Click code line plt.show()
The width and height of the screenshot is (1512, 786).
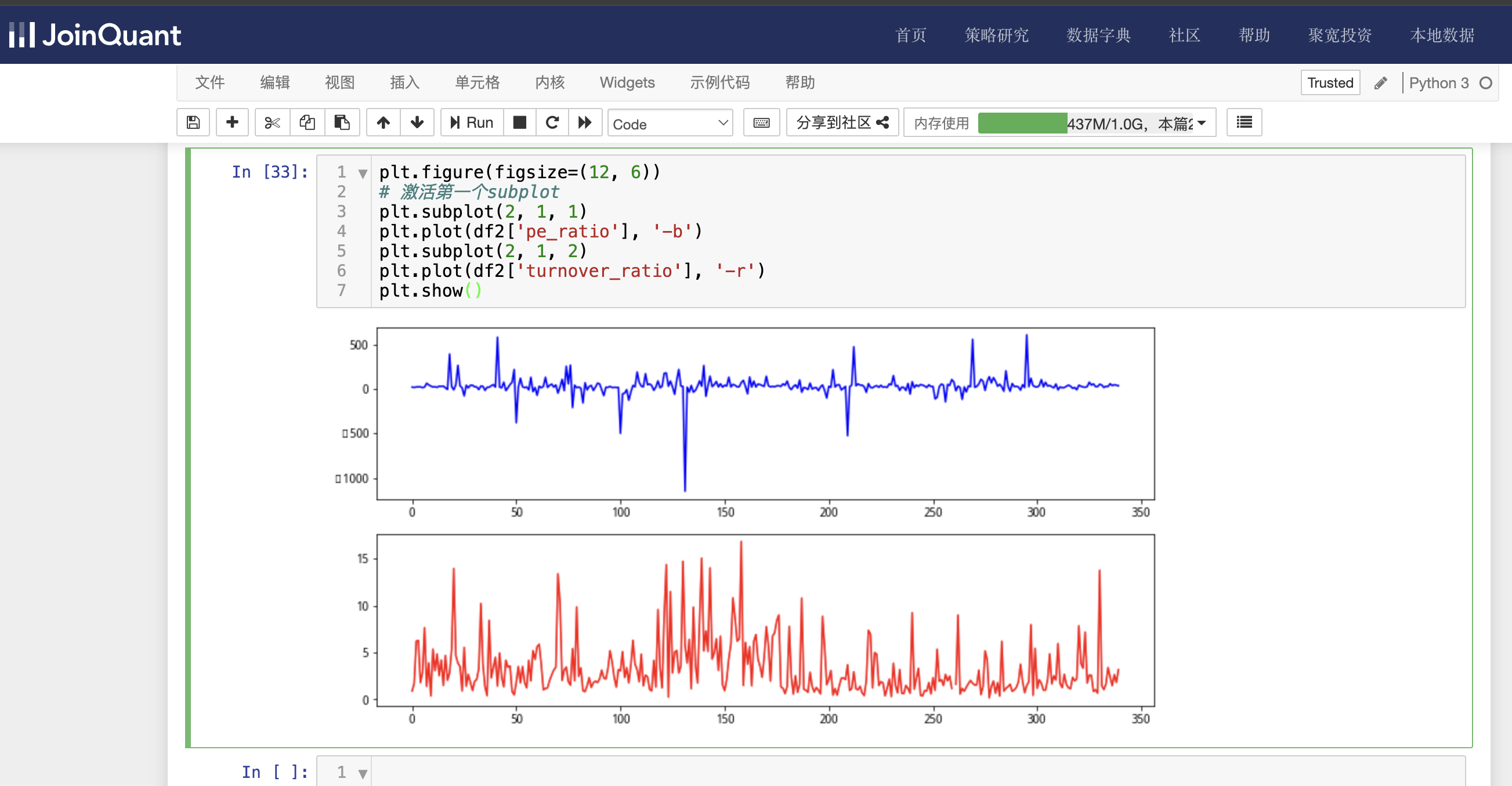click(x=431, y=291)
